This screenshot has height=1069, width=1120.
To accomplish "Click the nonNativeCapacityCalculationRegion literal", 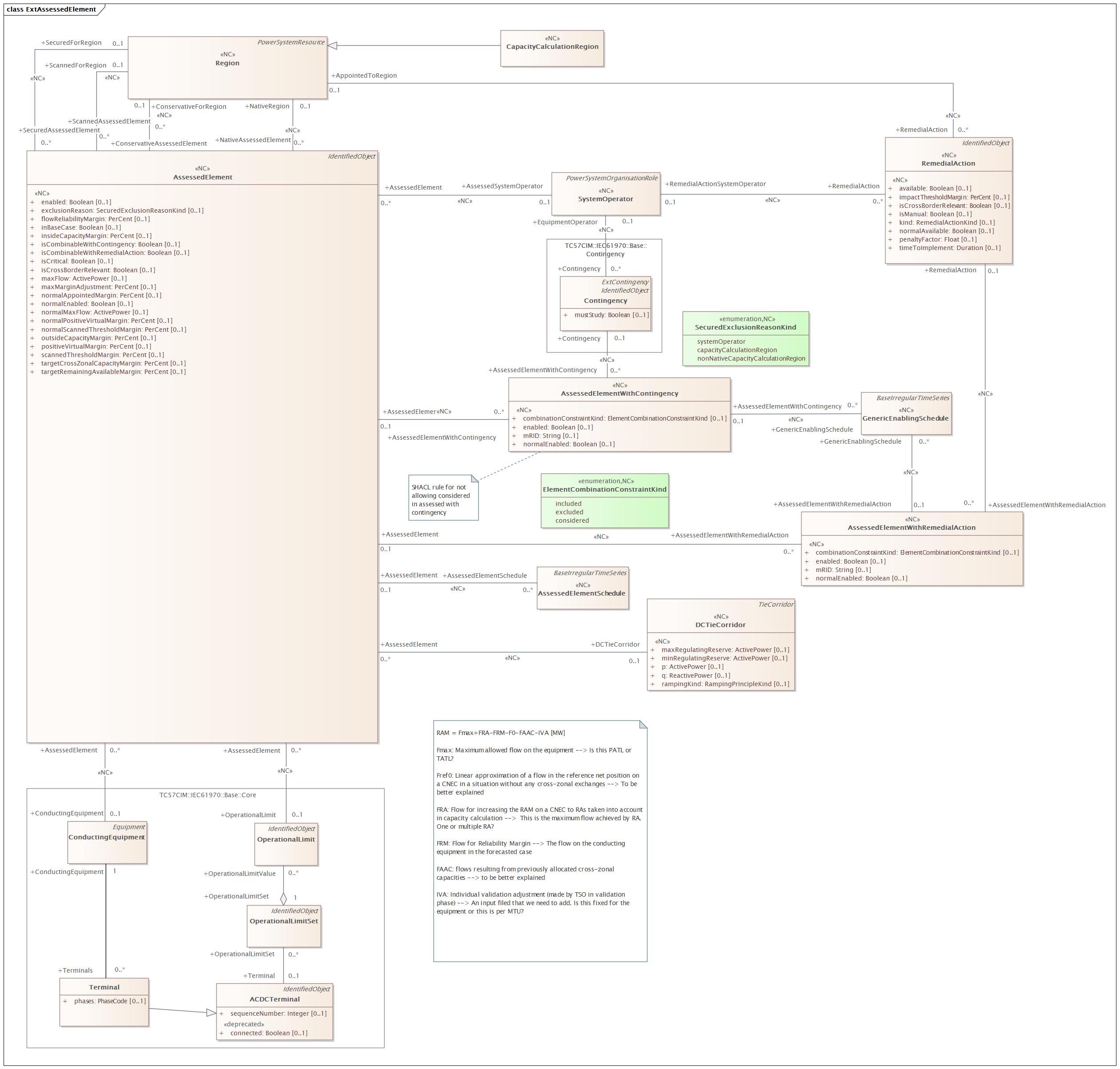I will tap(751, 359).
